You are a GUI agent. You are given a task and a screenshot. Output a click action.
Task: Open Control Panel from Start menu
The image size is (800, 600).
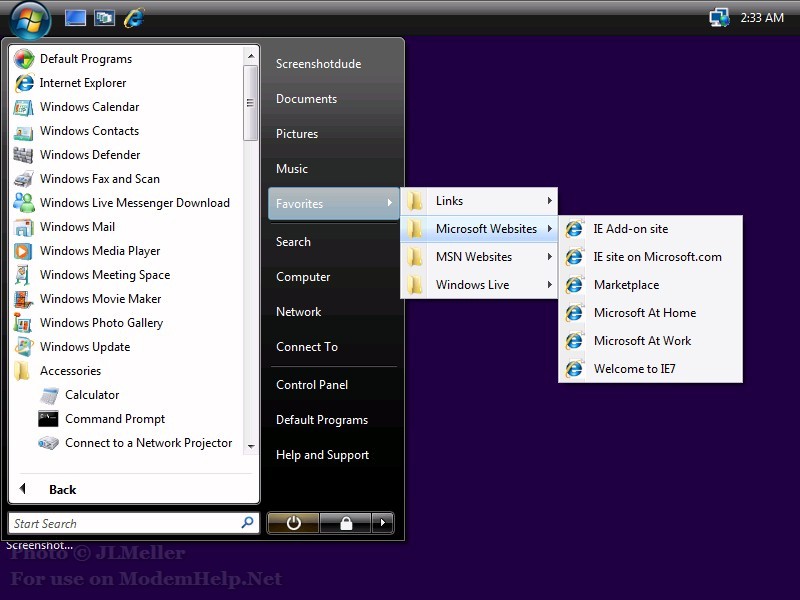(x=311, y=385)
